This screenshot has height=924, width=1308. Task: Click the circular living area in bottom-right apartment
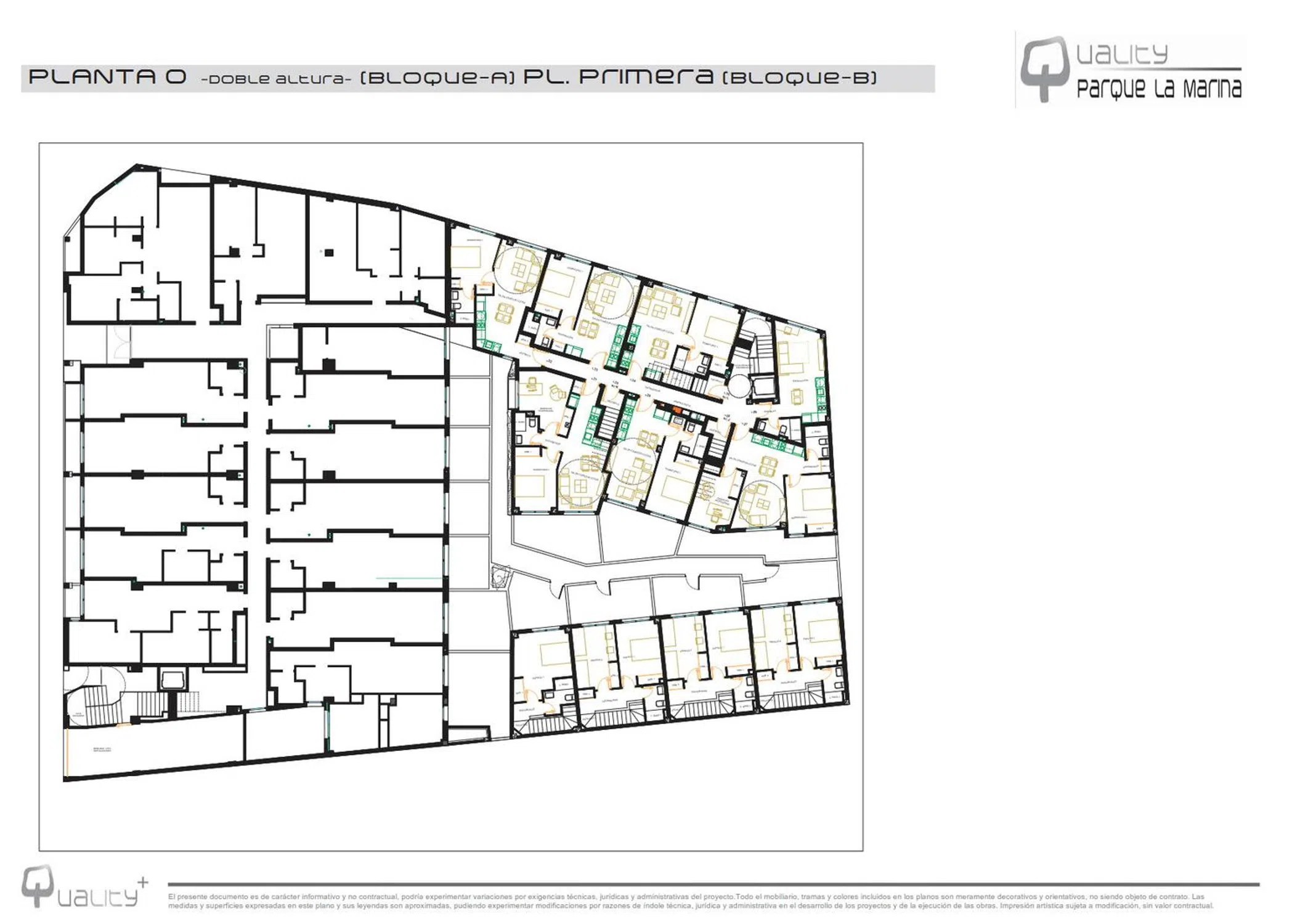pyautogui.click(x=761, y=503)
